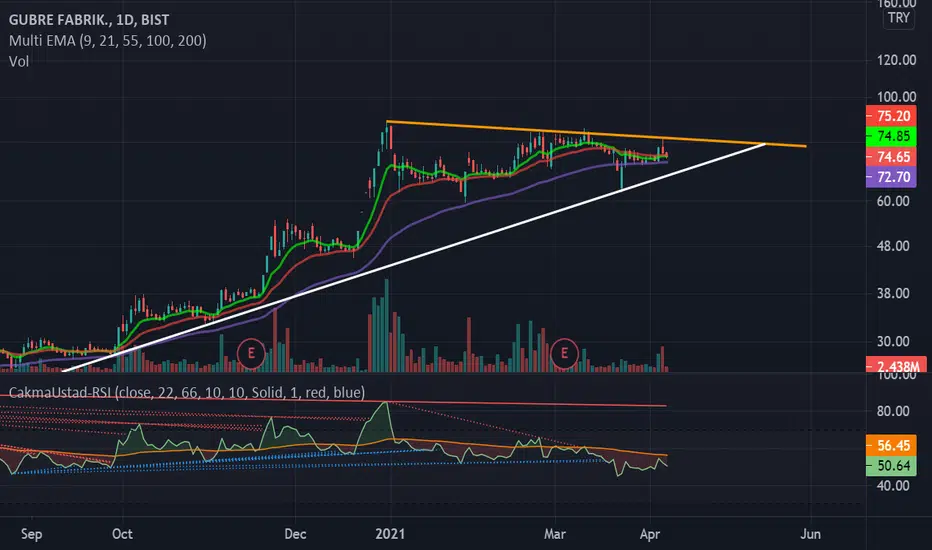
Task: Click the left earnings E marker
Action: [x=251, y=353]
